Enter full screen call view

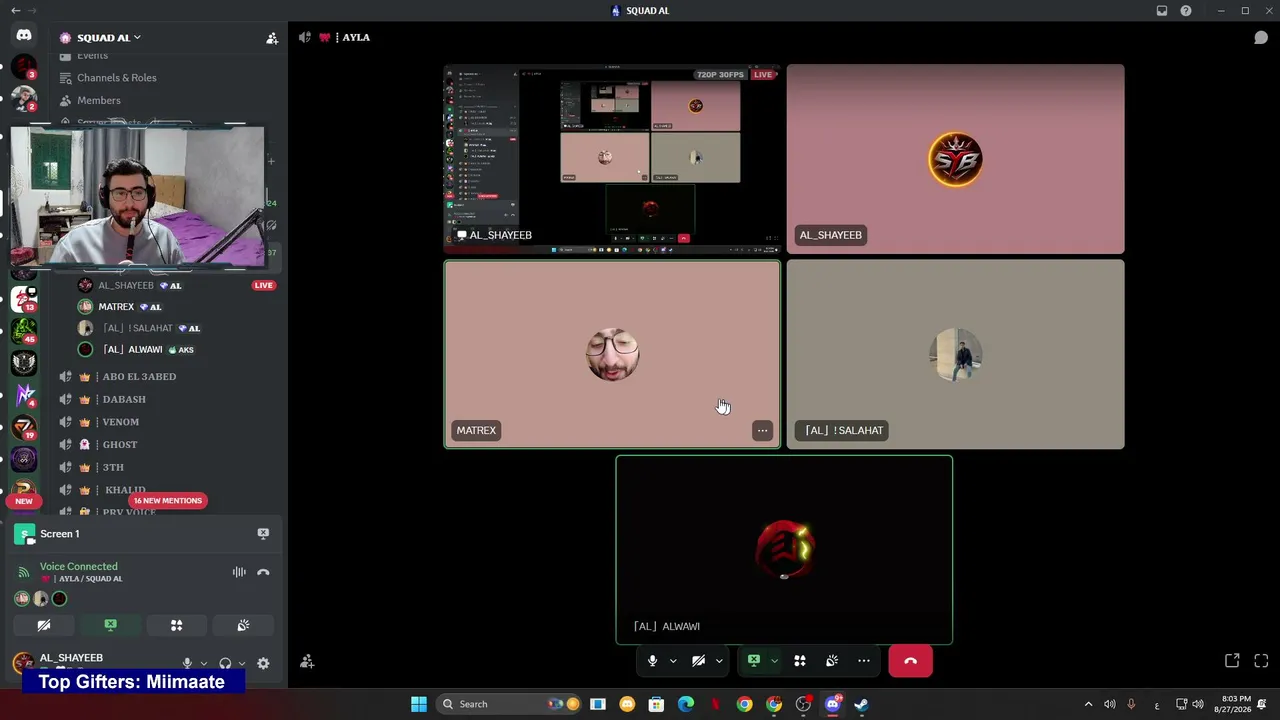(x=1261, y=661)
